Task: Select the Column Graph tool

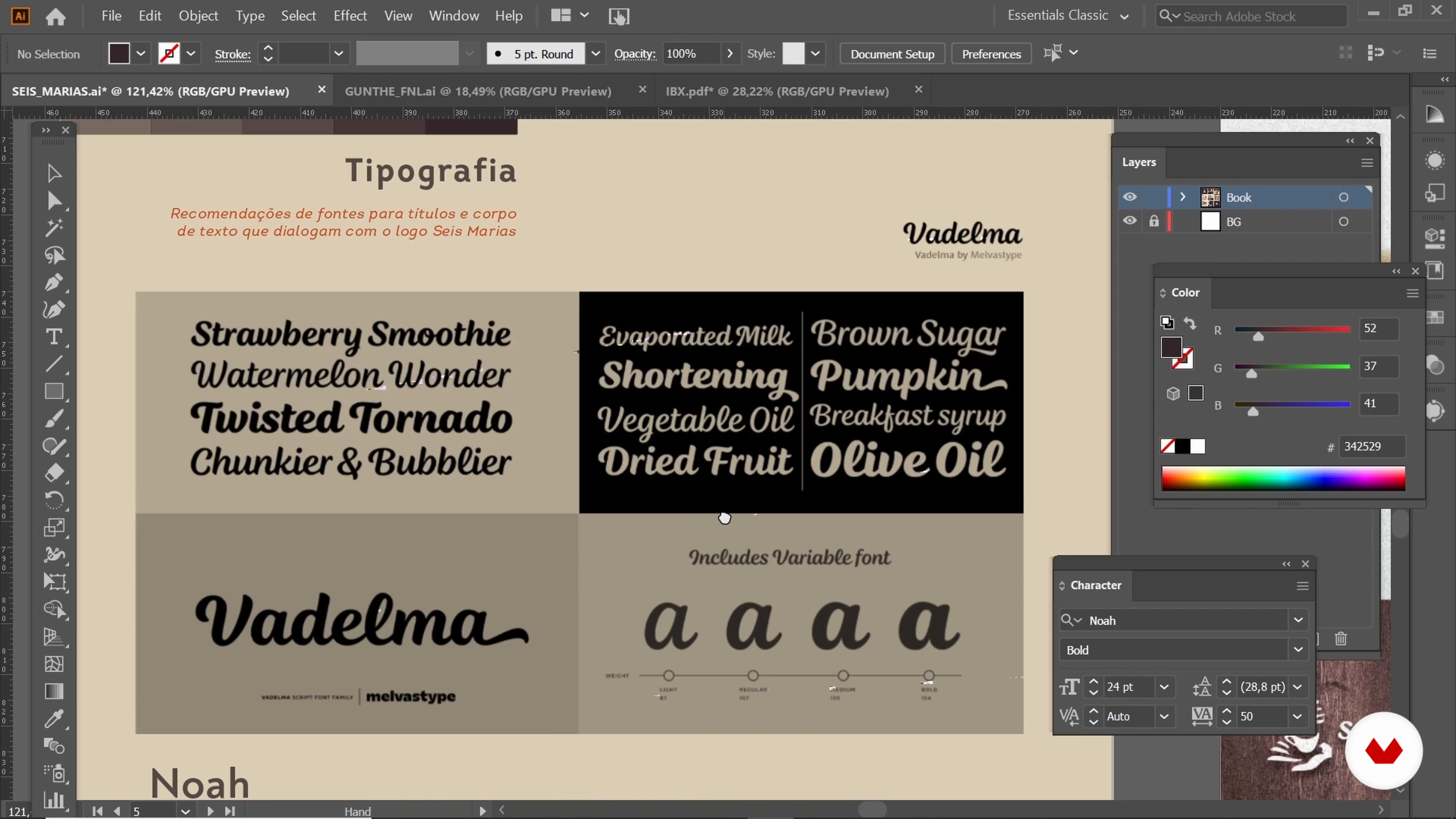Action: 54,800
